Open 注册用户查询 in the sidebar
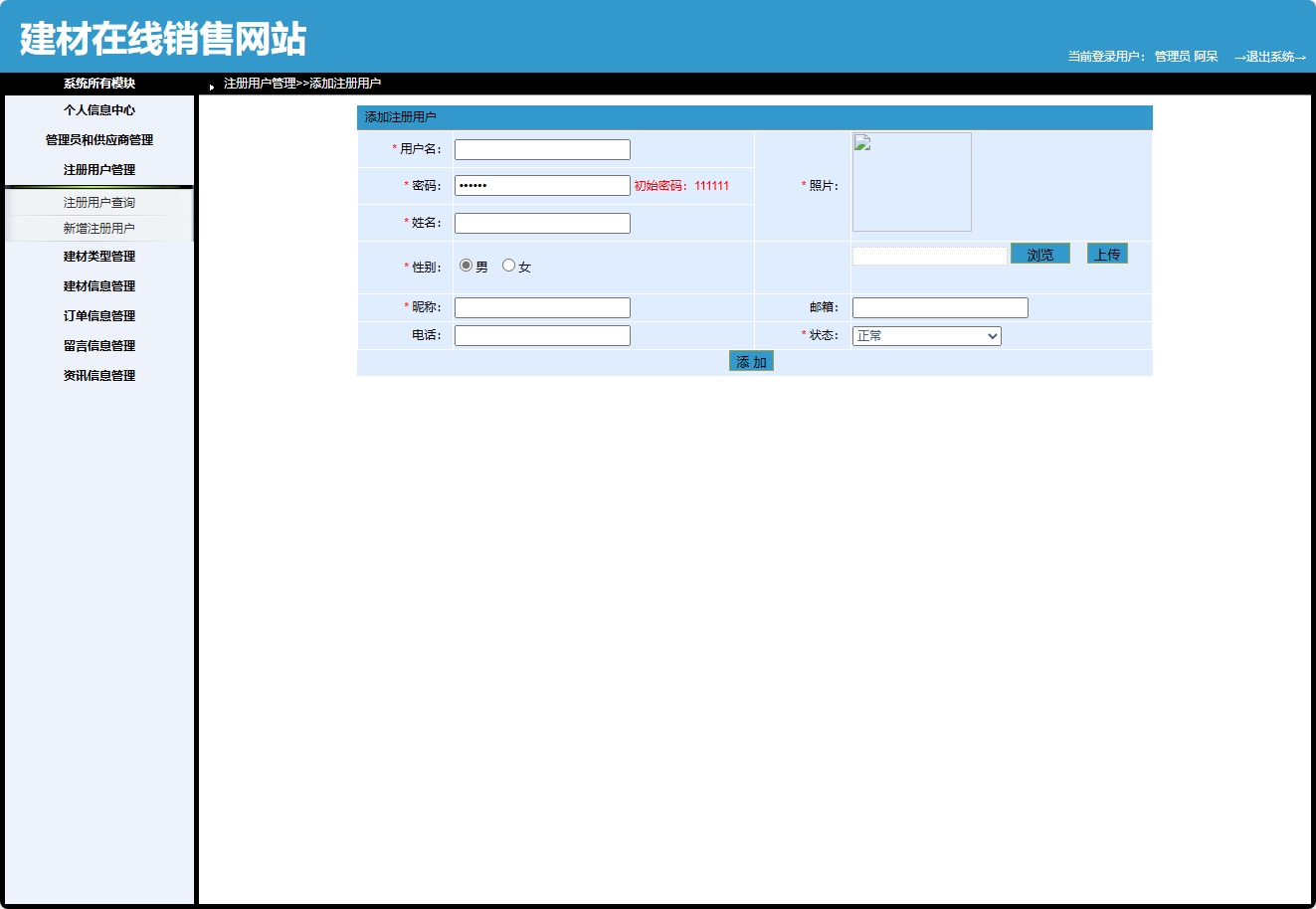1316x909 pixels. [98, 201]
